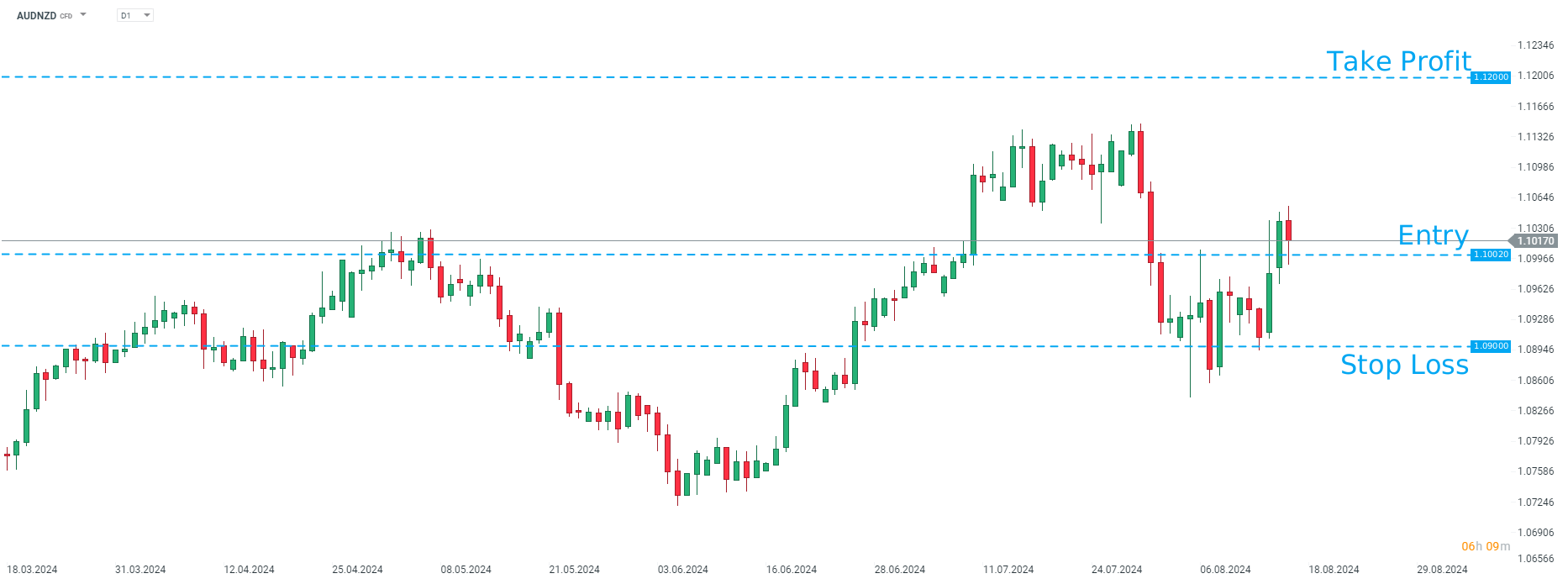Click the 1.12346 price axis label

point(1535,45)
